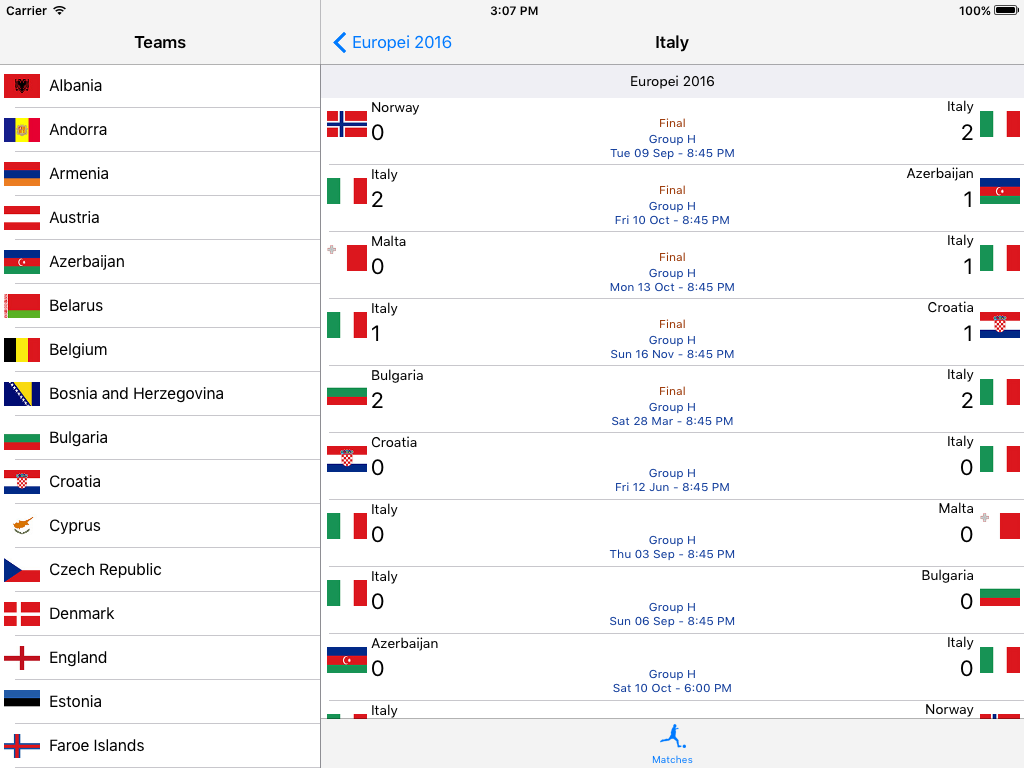
Task: Tap the Albania flag icon
Action: [x=22, y=86]
